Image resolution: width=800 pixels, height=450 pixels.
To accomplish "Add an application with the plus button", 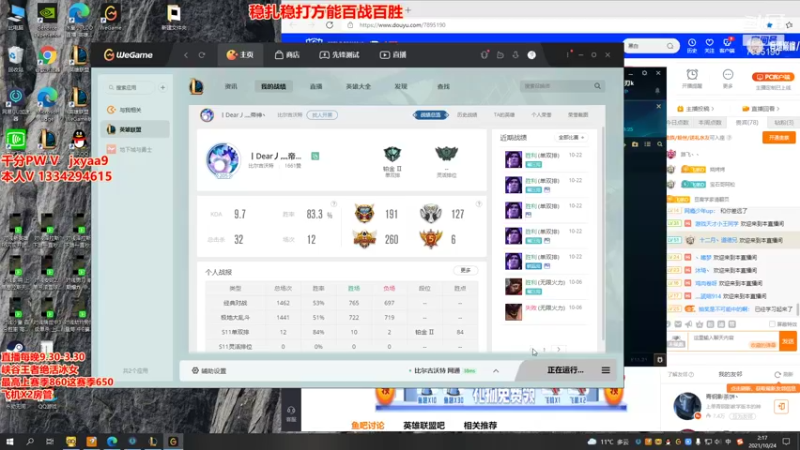I will (163, 87).
